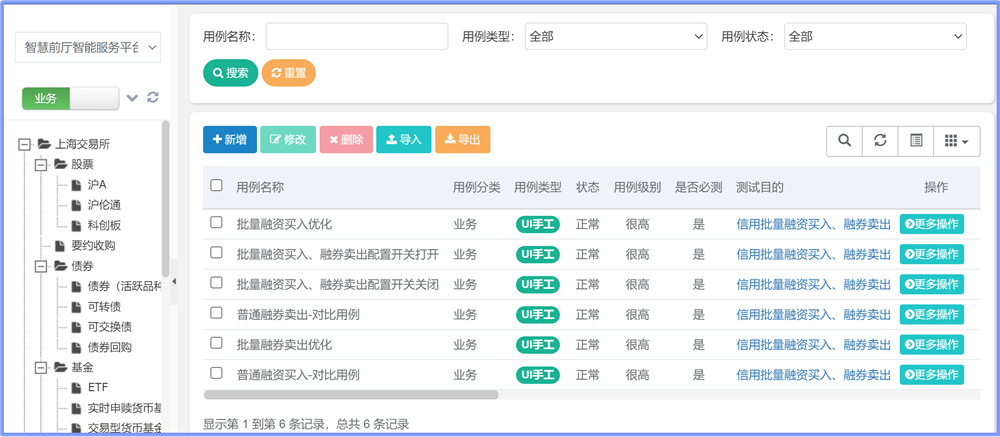Click the 修改 button

click(288, 140)
